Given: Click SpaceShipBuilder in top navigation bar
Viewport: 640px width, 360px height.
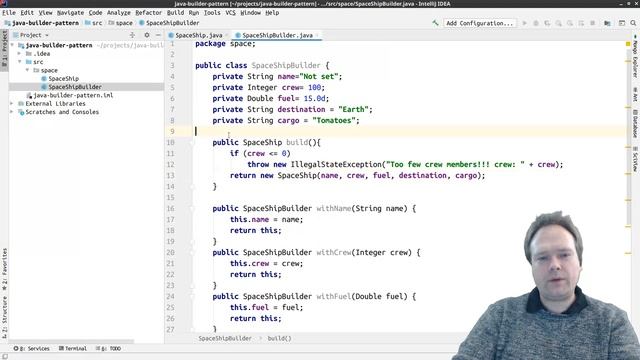Looking at the screenshot, I should click(x=173, y=23).
